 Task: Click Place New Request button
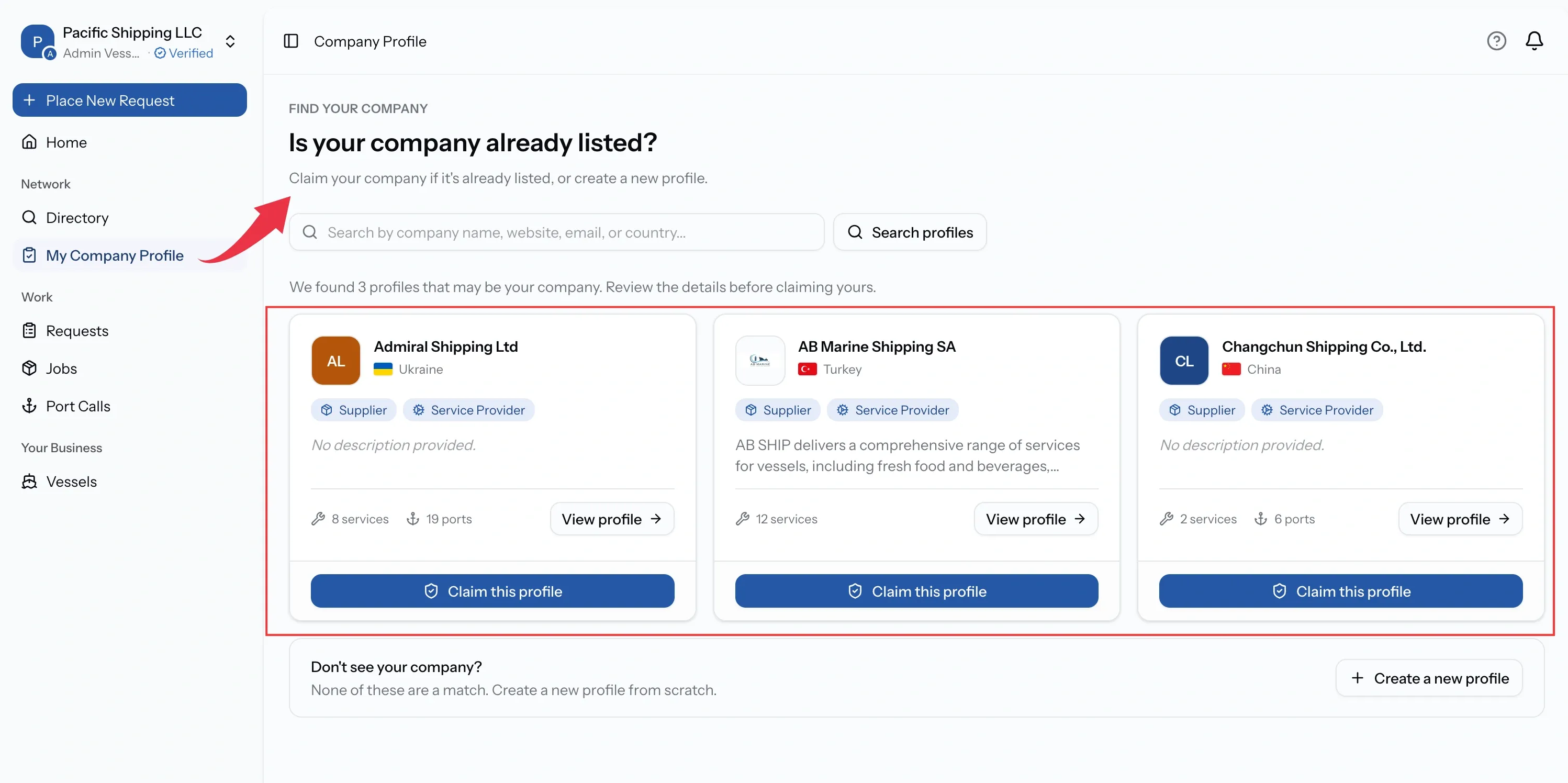130,100
